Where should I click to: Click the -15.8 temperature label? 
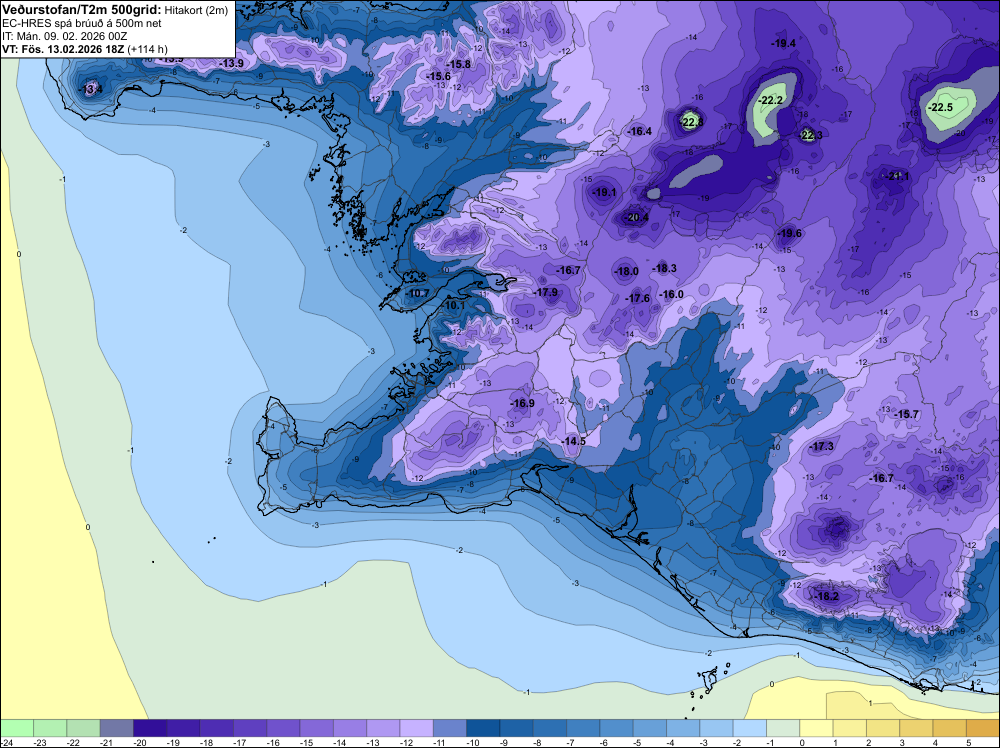click(458, 64)
